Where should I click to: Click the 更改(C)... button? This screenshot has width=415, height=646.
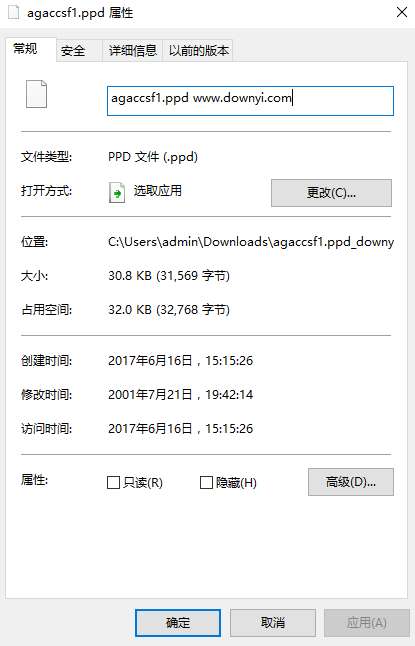(331, 192)
